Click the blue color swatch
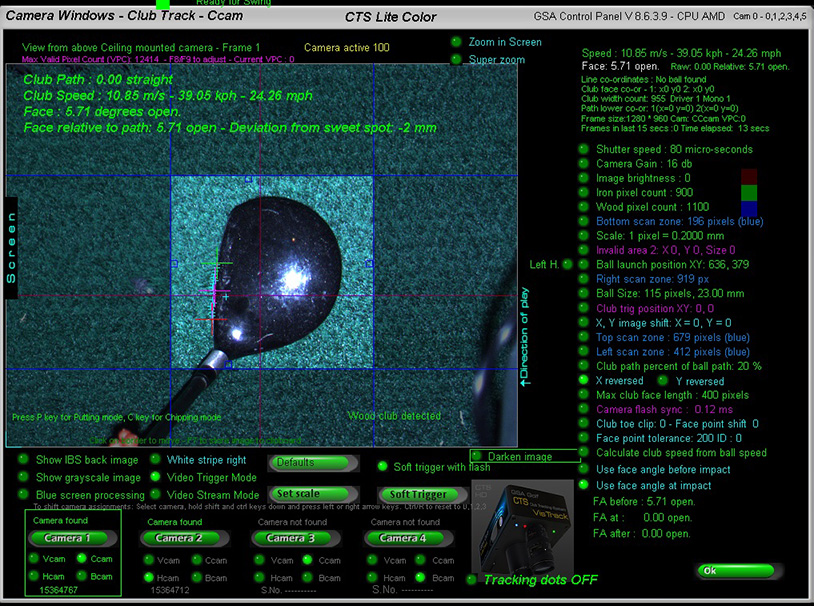The width and height of the screenshot is (814, 606). click(749, 208)
